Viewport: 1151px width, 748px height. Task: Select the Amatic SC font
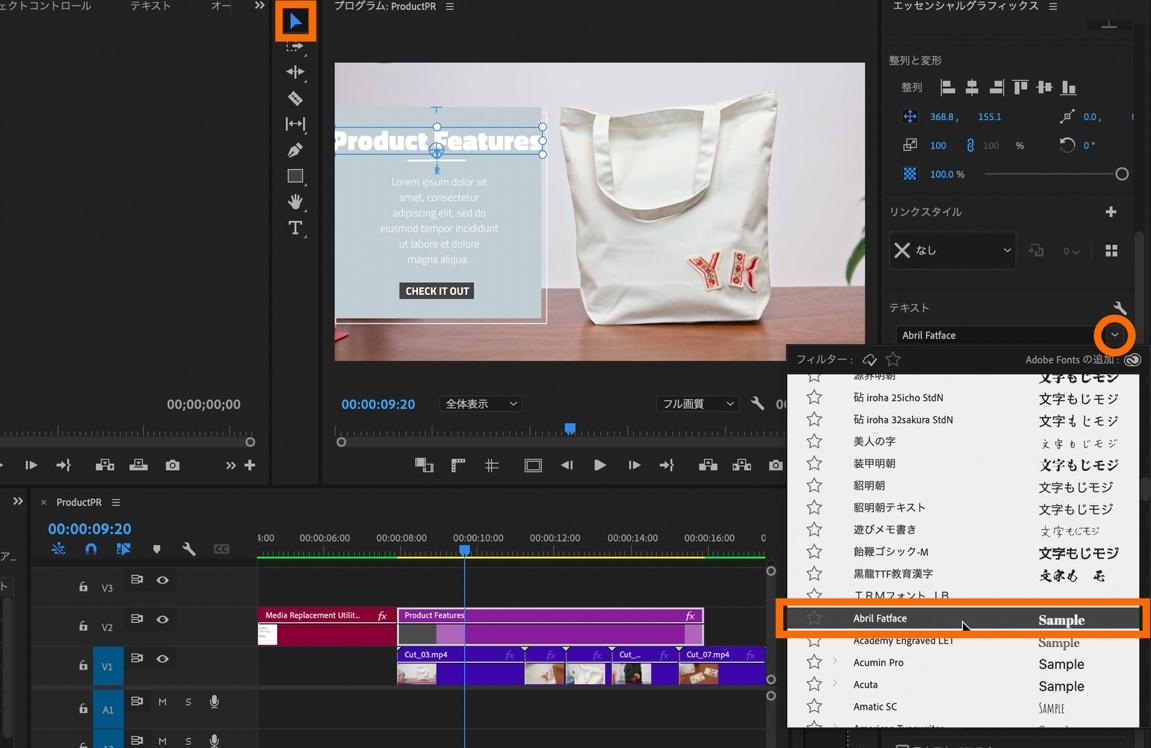click(x=875, y=707)
